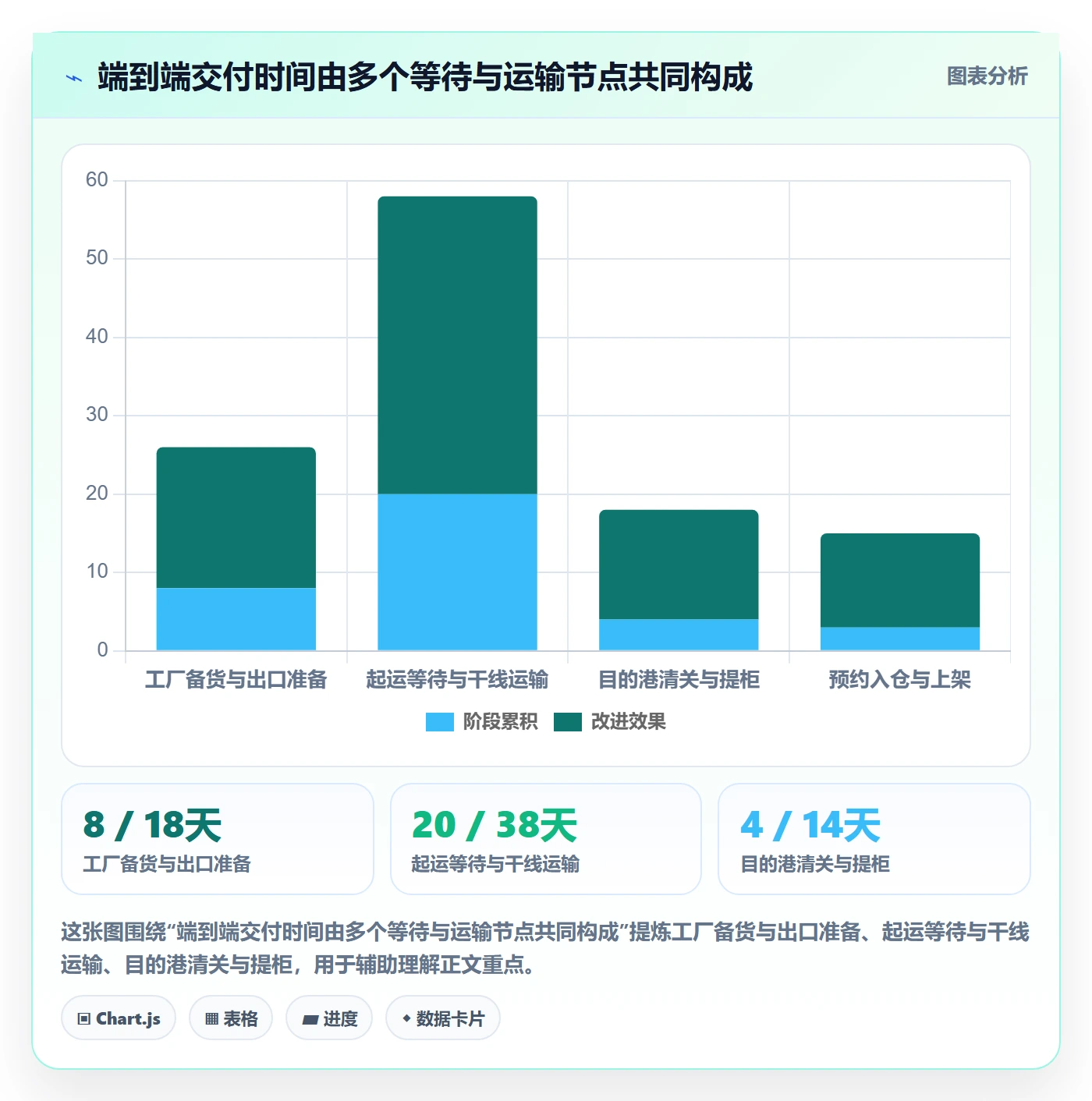Open the 8 / 18天 data card
Image resolution: width=1092 pixels, height=1101 pixels.
(218, 839)
